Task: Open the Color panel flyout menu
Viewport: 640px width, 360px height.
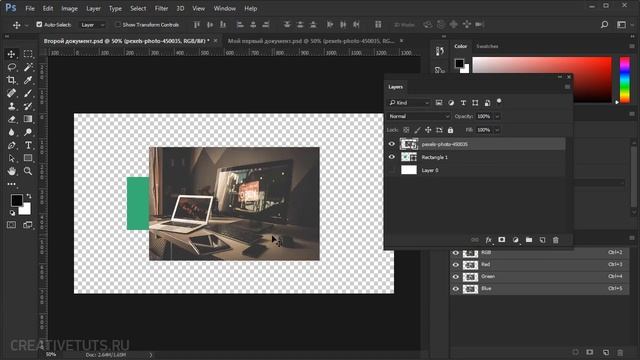Action: point(632,46)
